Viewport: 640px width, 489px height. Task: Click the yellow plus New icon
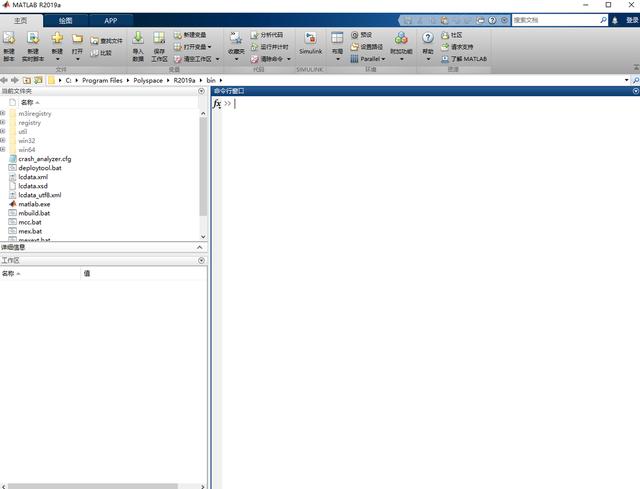click(57, 38)
